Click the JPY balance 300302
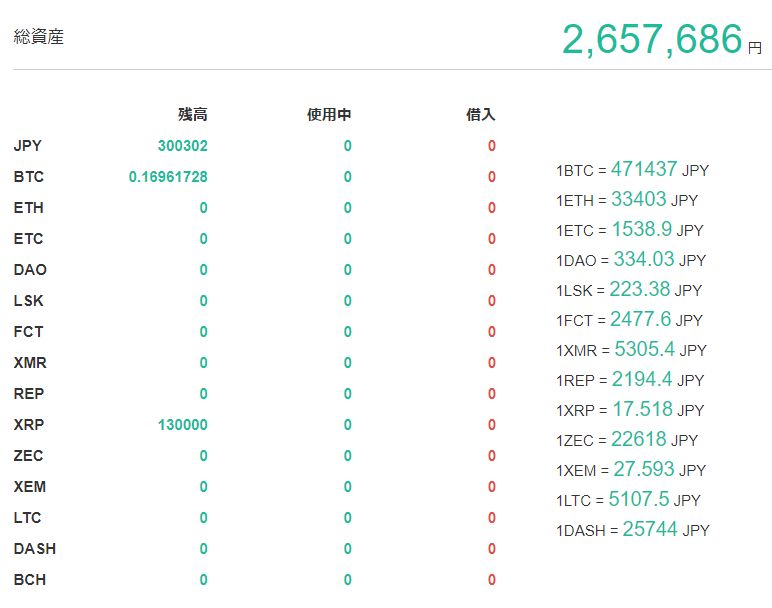 (182, 146)
